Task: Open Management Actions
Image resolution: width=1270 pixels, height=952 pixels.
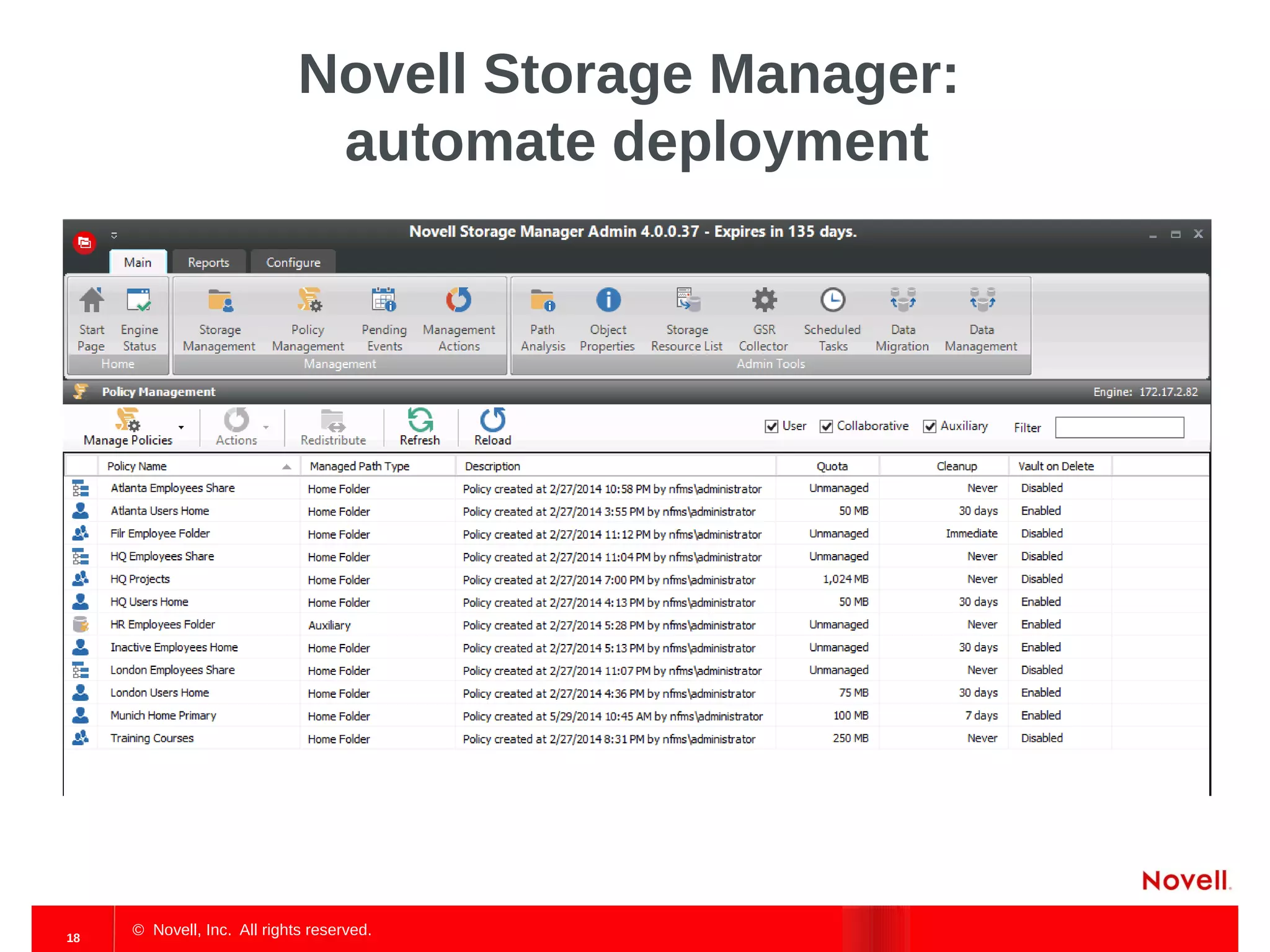Action: pos(459,319)
